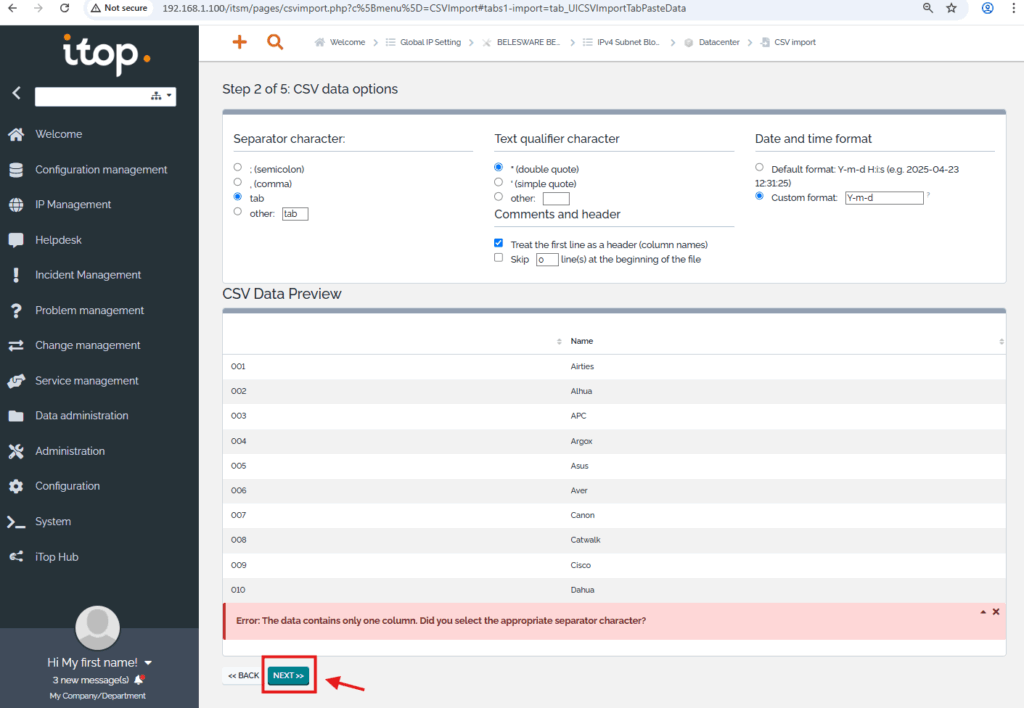Select the semicolon separator option
Image resolution: width=1024 pixels, height=708 pixels.
pyautogui.click(x=237, y=168)
